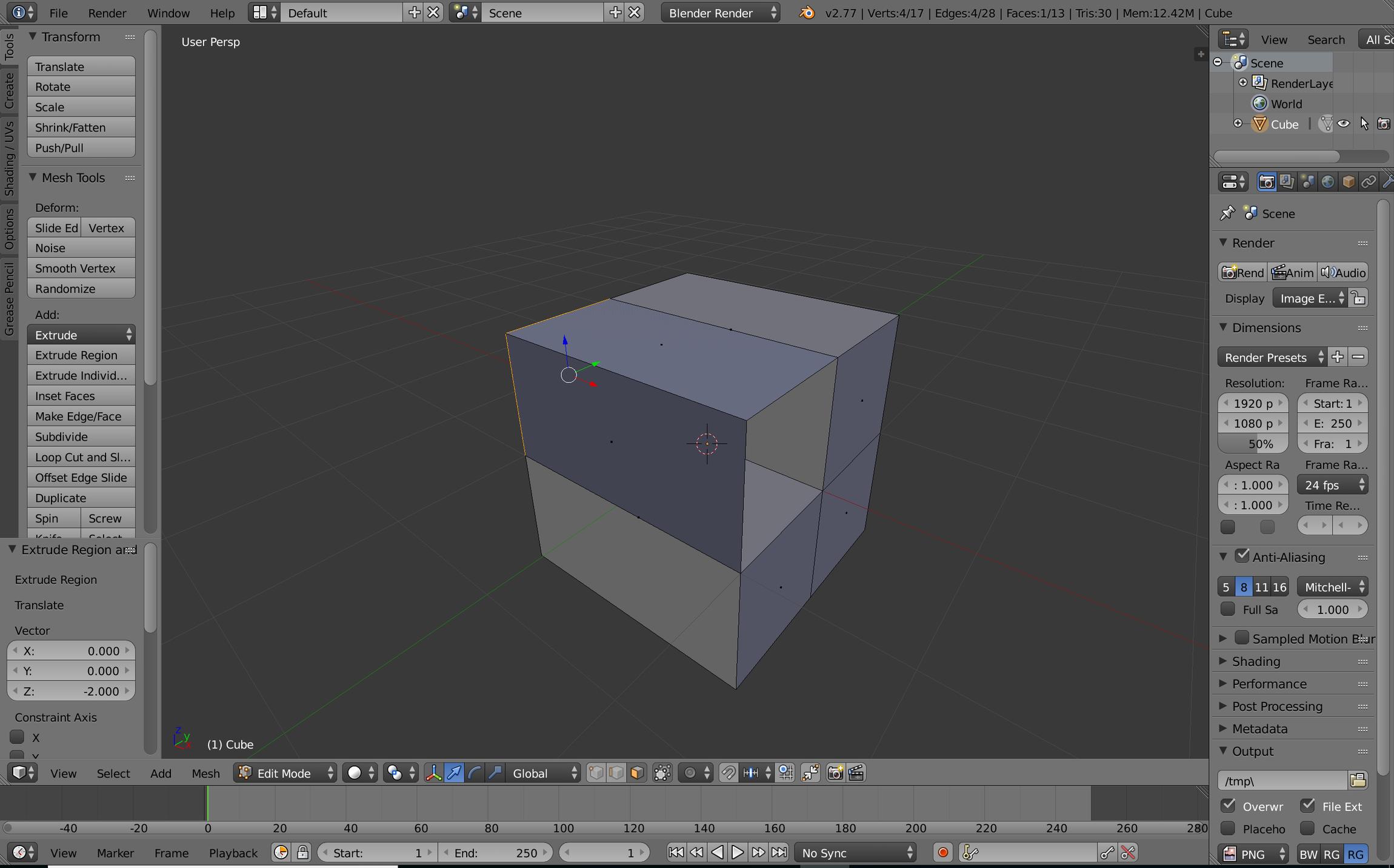The image size is (1394, 868).
Task: Open the Constraints properties chain tab
Action: click(x=1369, y=182)
